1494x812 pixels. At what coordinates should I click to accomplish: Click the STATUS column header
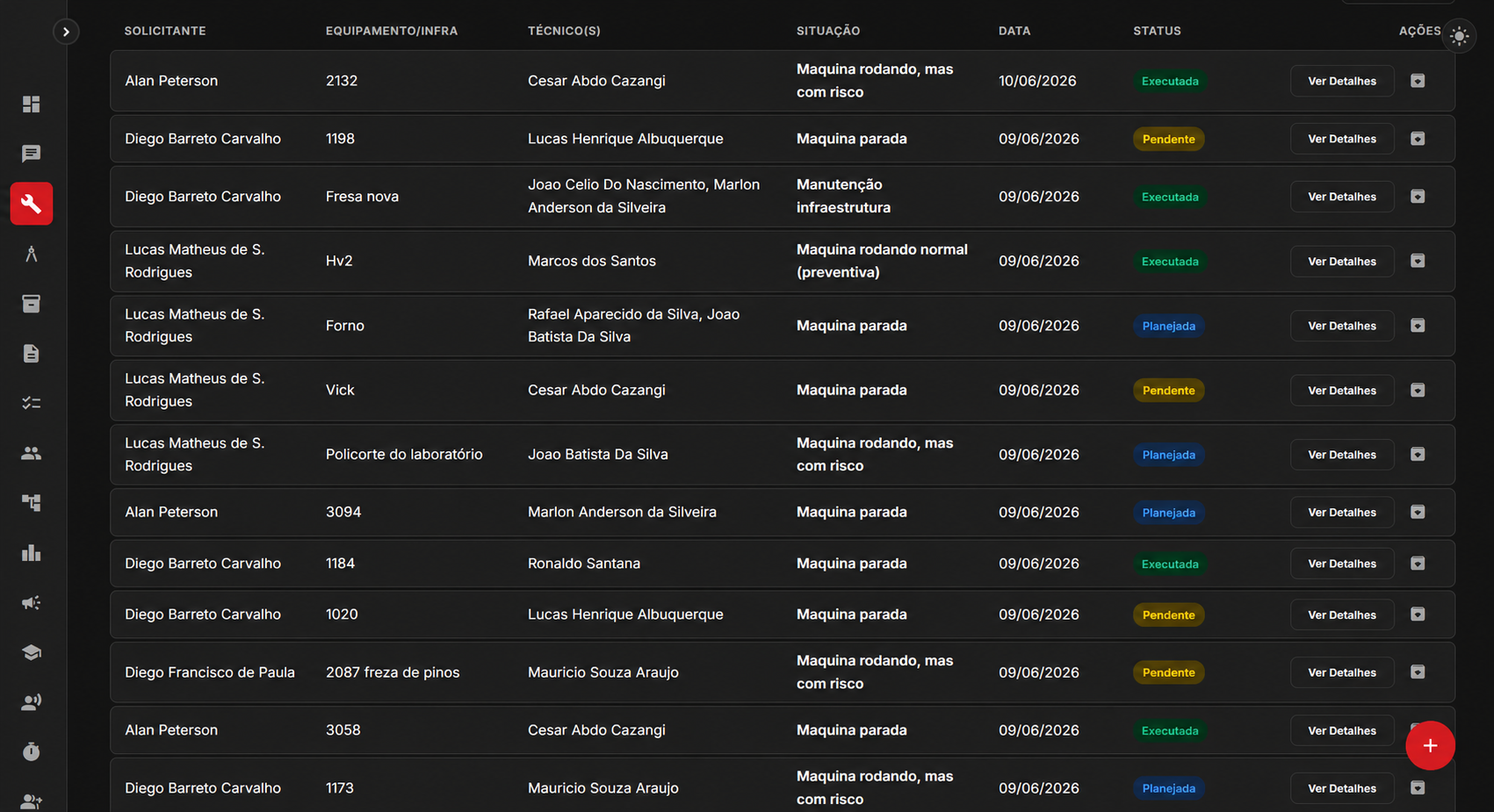pos(1157,31)
